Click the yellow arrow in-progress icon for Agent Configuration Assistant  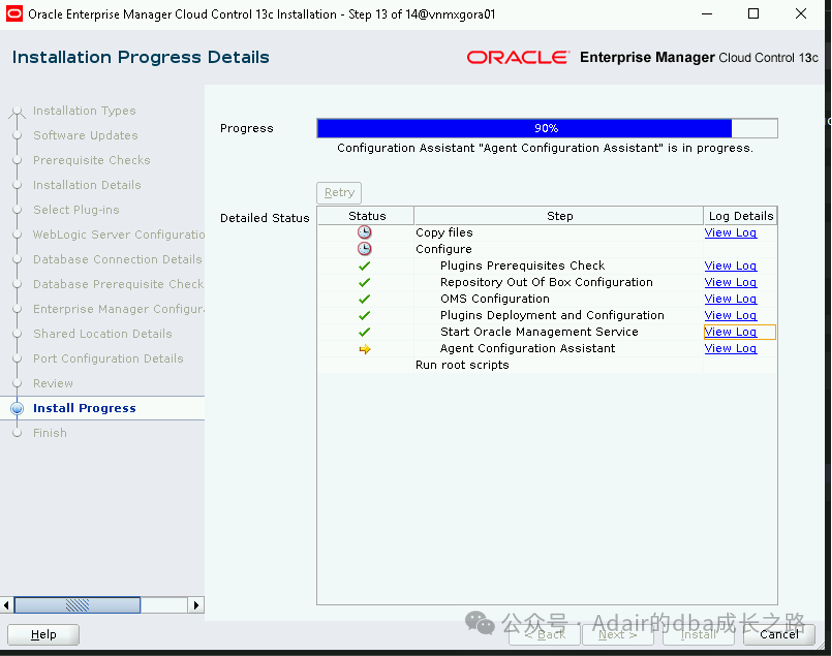tap(365, 349)
